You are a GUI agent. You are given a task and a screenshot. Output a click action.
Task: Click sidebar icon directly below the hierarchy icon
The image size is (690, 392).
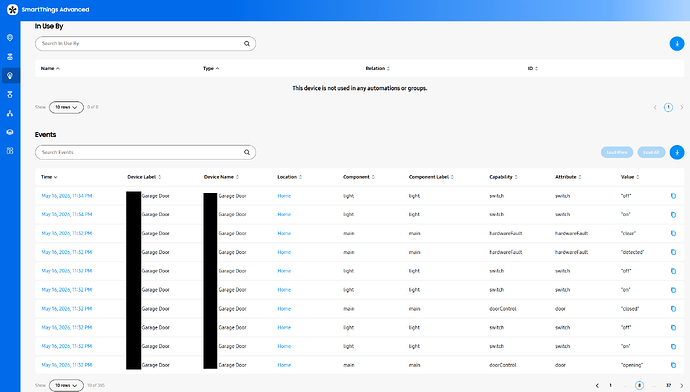tap(10, 132)
